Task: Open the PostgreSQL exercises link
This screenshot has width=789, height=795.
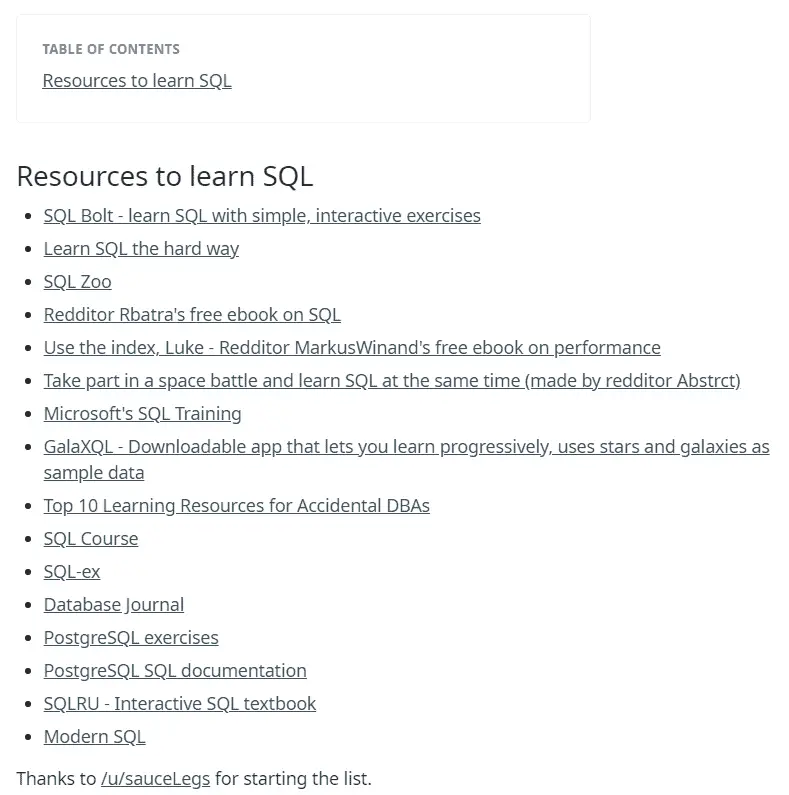Action: pyautogui.click(x=131, y=637)
